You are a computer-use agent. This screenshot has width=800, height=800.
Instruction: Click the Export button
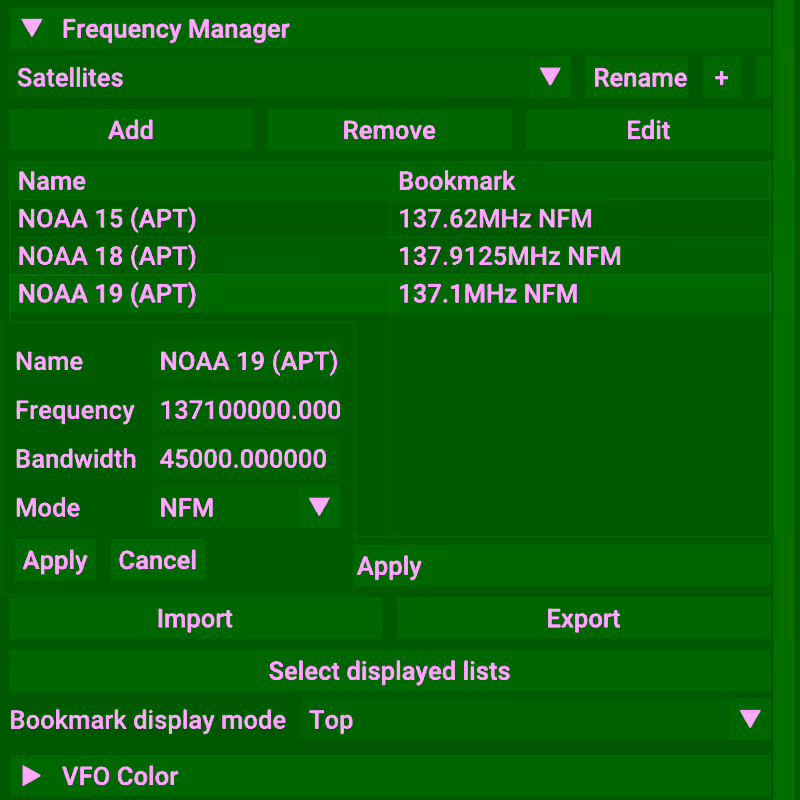(584, 618)
